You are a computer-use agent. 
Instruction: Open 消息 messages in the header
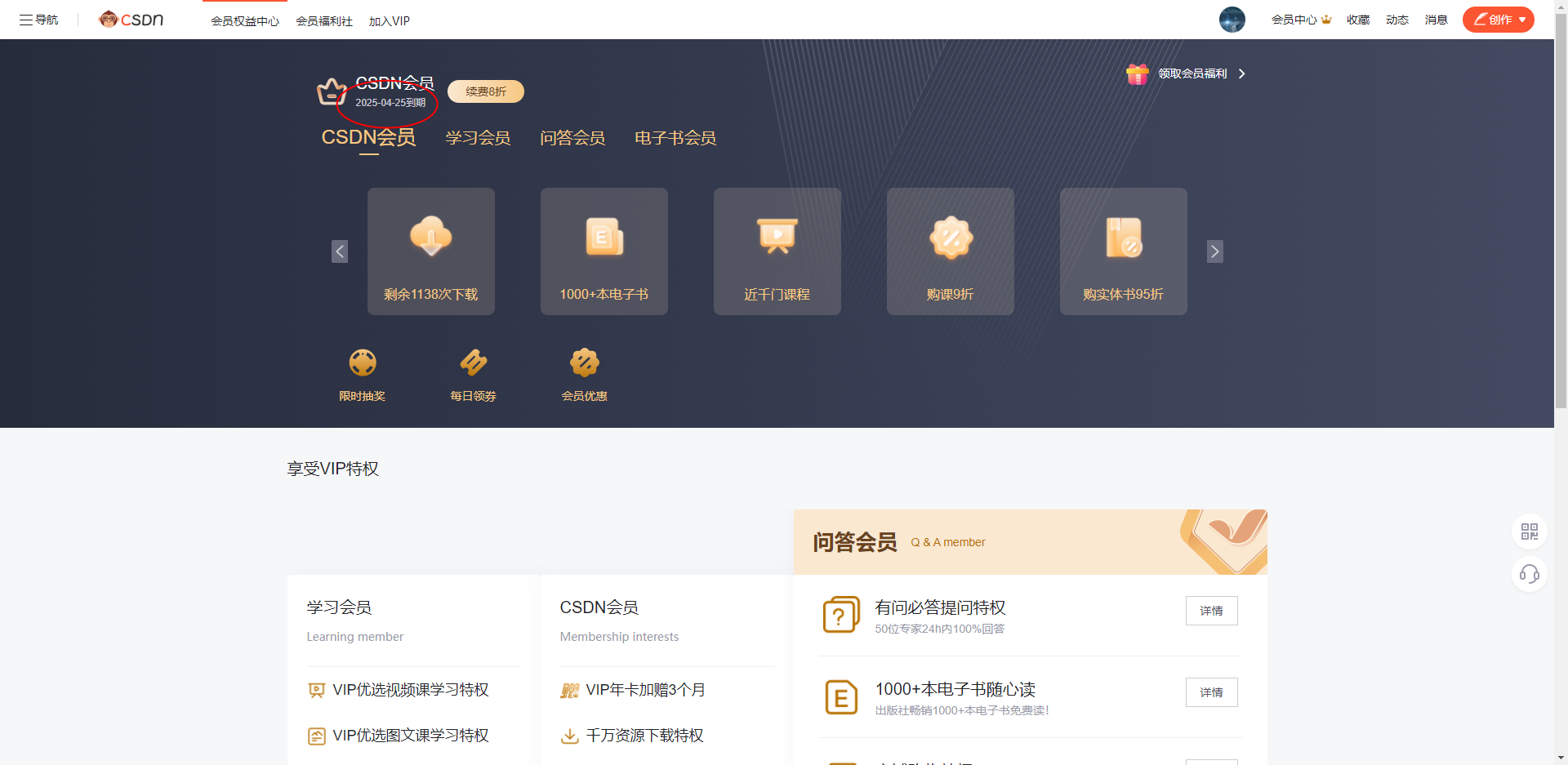coord(1437,20)
